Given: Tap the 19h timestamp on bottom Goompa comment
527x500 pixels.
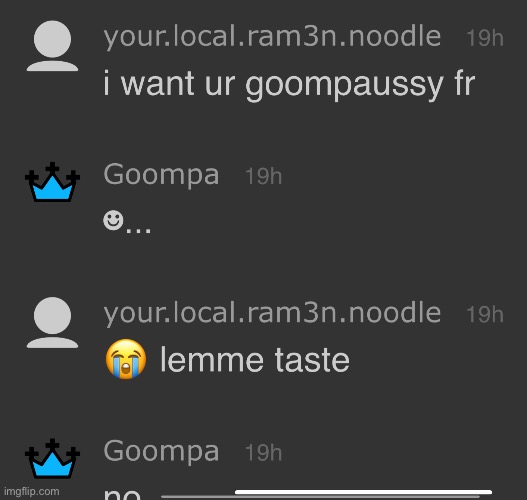Looking at the screenshot, I should coord(263,453).
